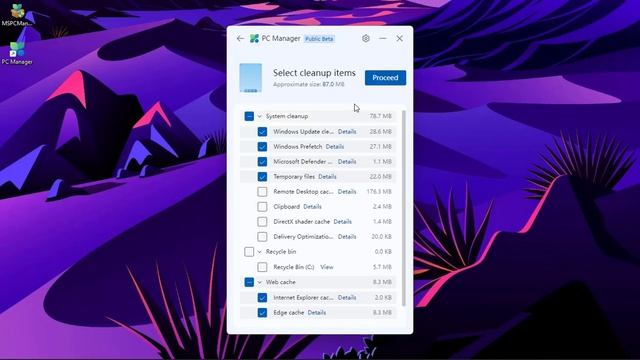Image resolution: width=640 pixels, height=360 pixels.
Task: Click the 'Windows Prefetch' label
Action: click(298, 147)
